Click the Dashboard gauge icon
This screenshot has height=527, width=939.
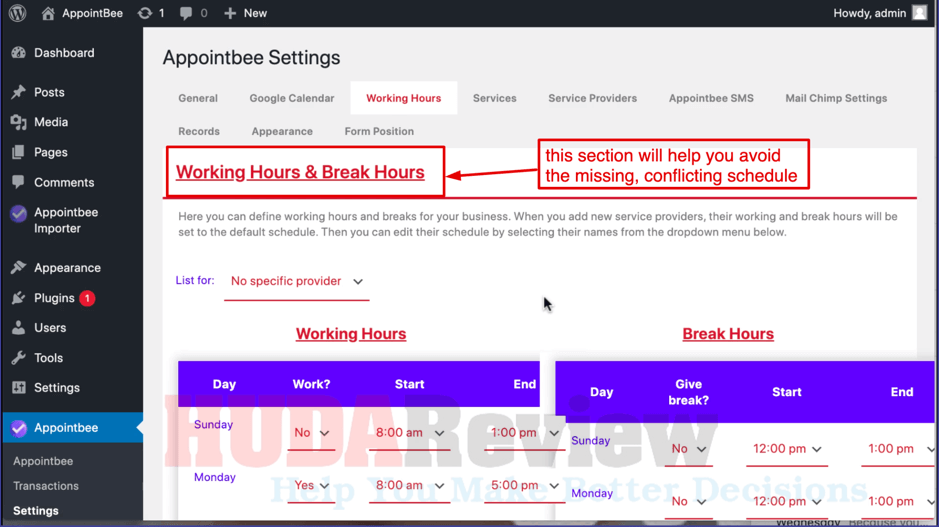click(x=19, y=53)
